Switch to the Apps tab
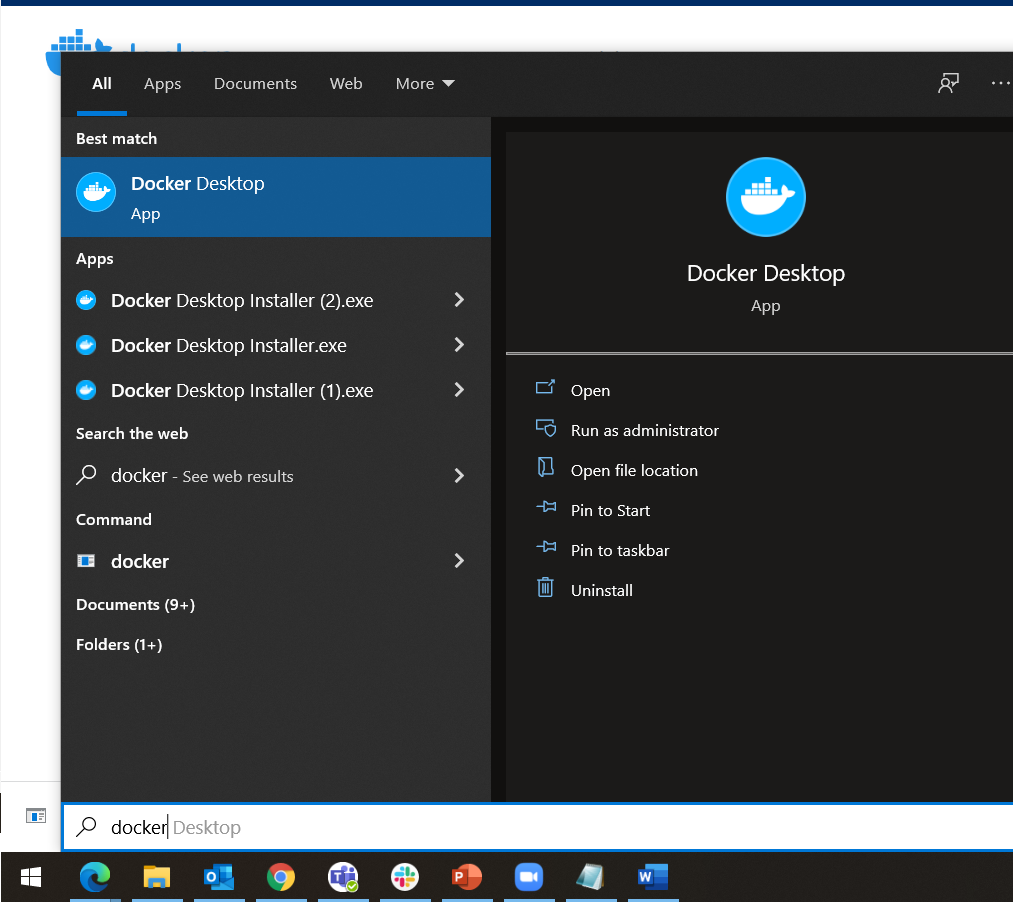 (x=162, y=83)
